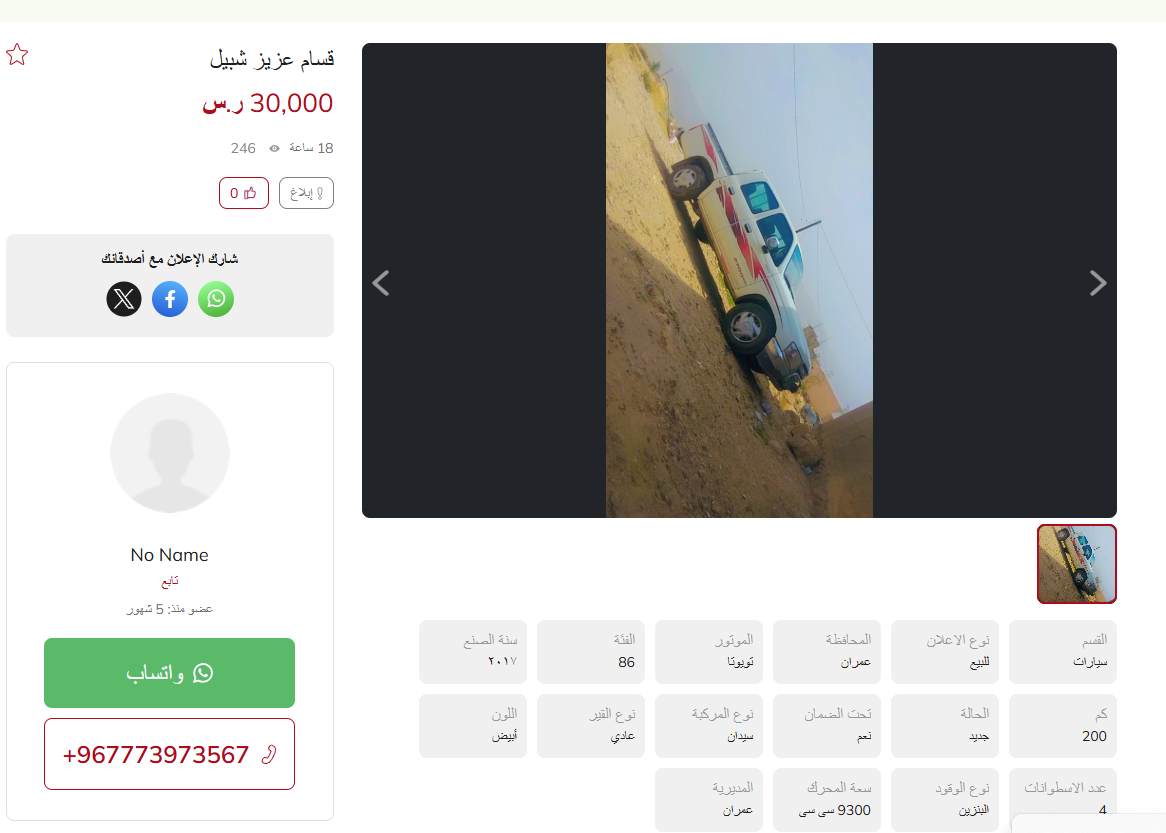Image resolution: width=1166 pixels, height=833 pixels.
Task: Share the ad on Facebook
Action: point(170,299)
